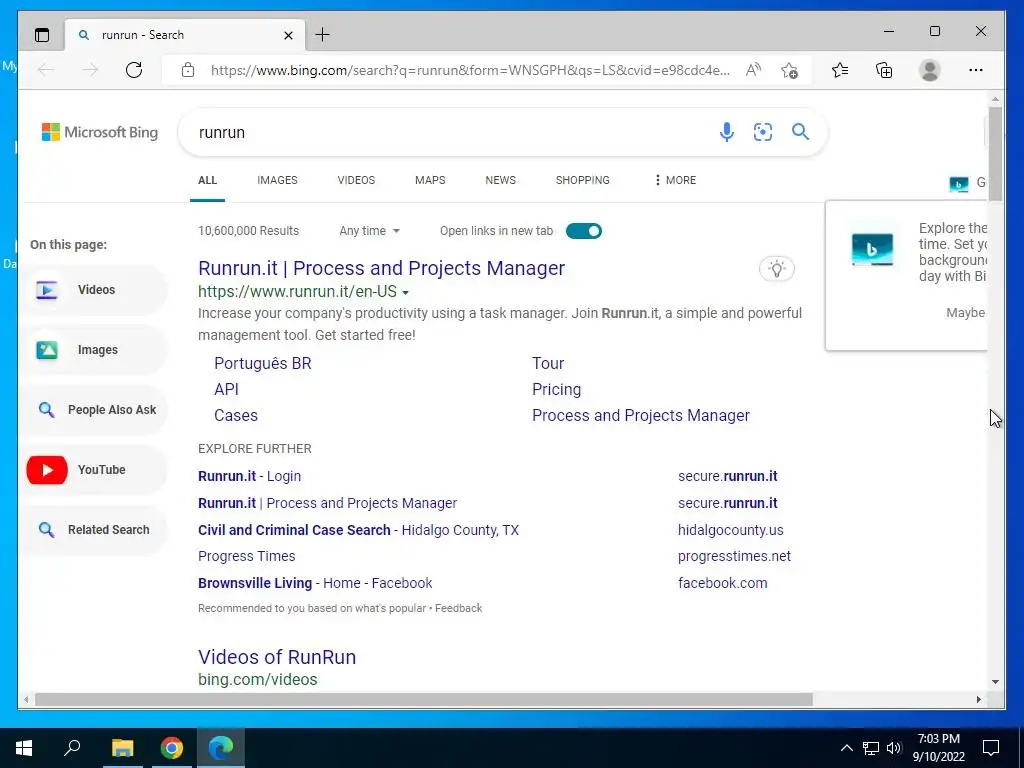Click the facebook.com domain
Image resolution: width=1024 pixels, height=768 pixels.
click(x=722, y=583)
